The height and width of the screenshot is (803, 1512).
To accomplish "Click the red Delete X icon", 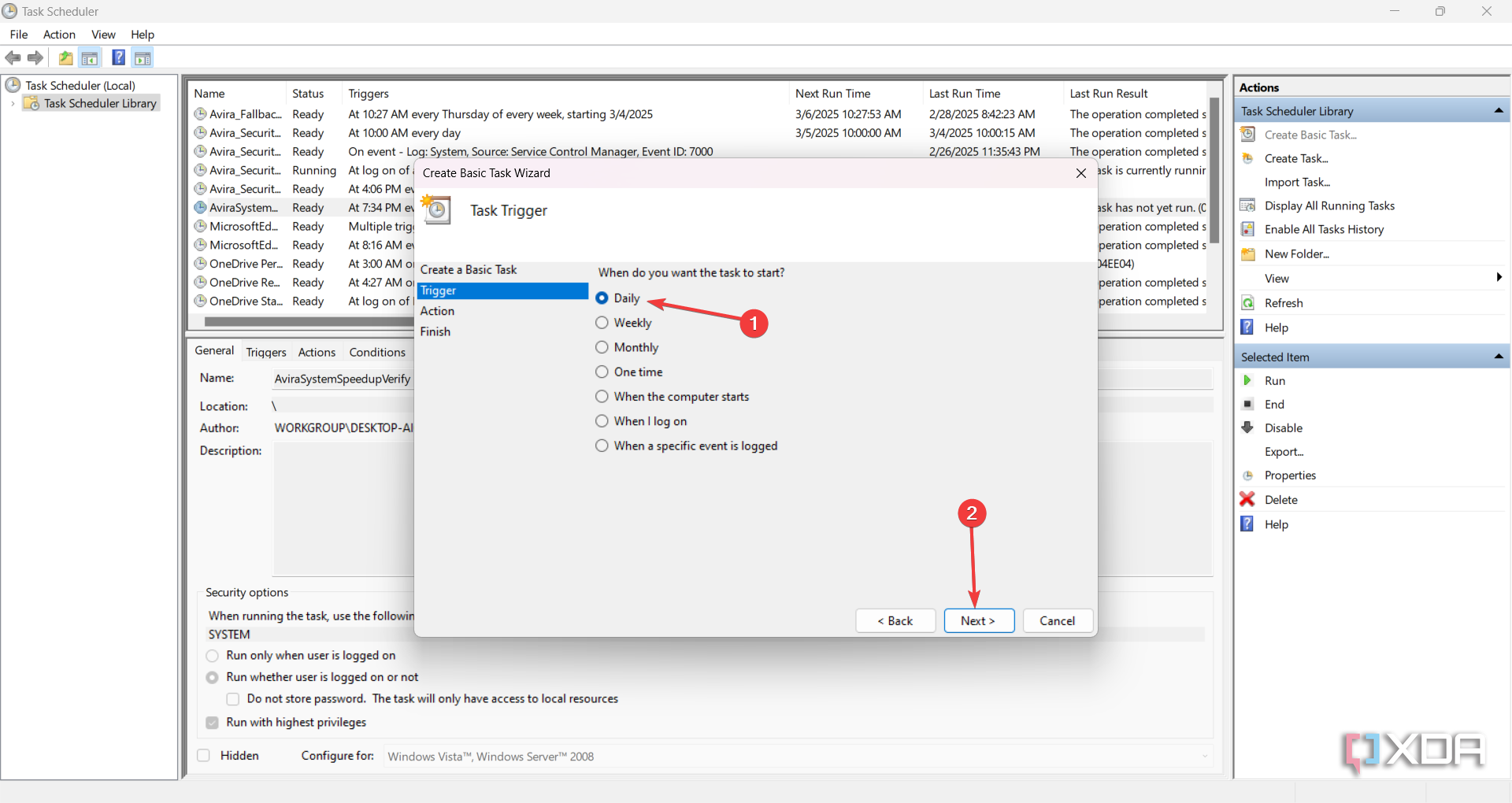I will coord(1247,499).
